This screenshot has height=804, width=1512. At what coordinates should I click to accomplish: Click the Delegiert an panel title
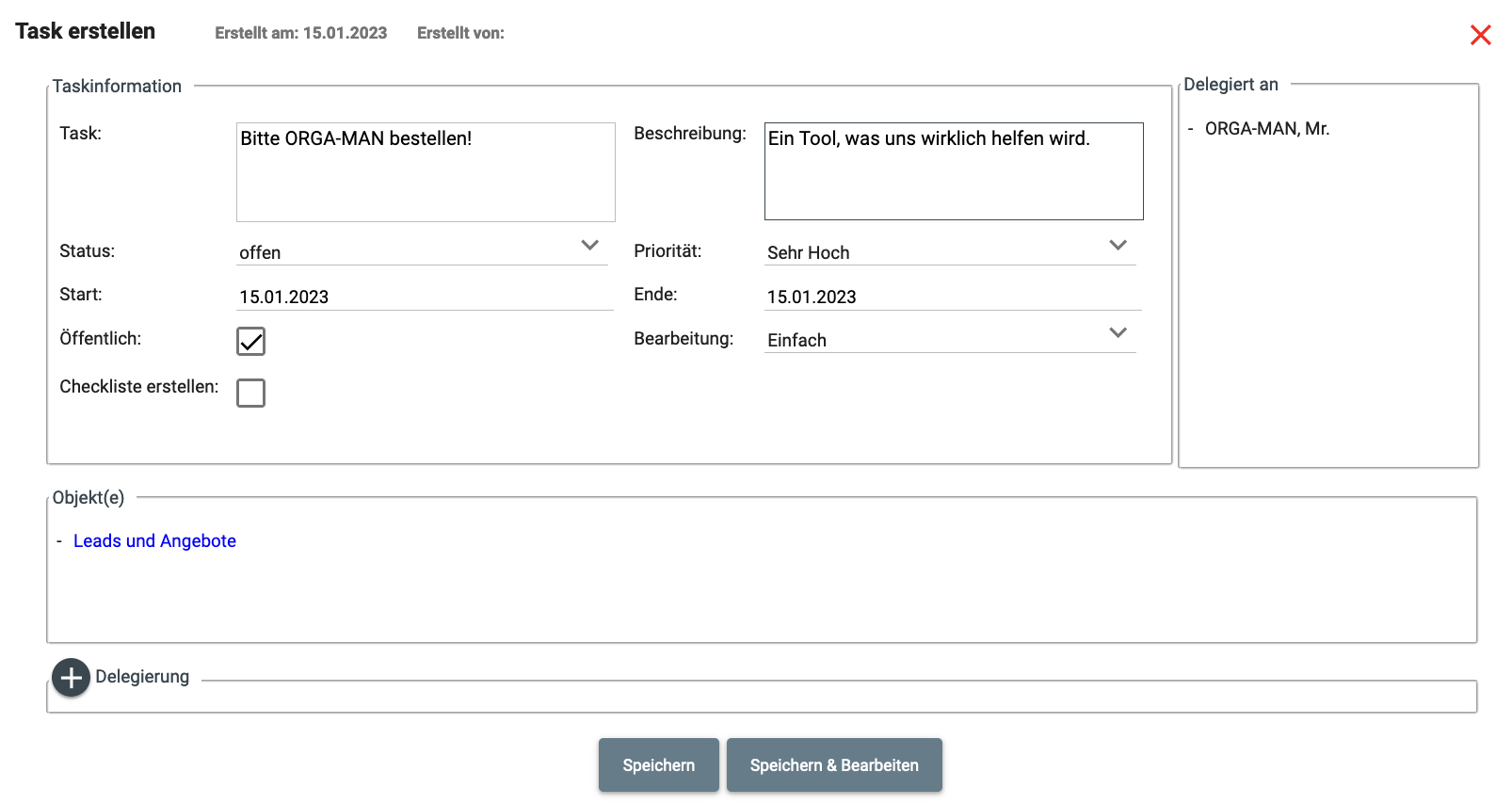click(1231, 85)
